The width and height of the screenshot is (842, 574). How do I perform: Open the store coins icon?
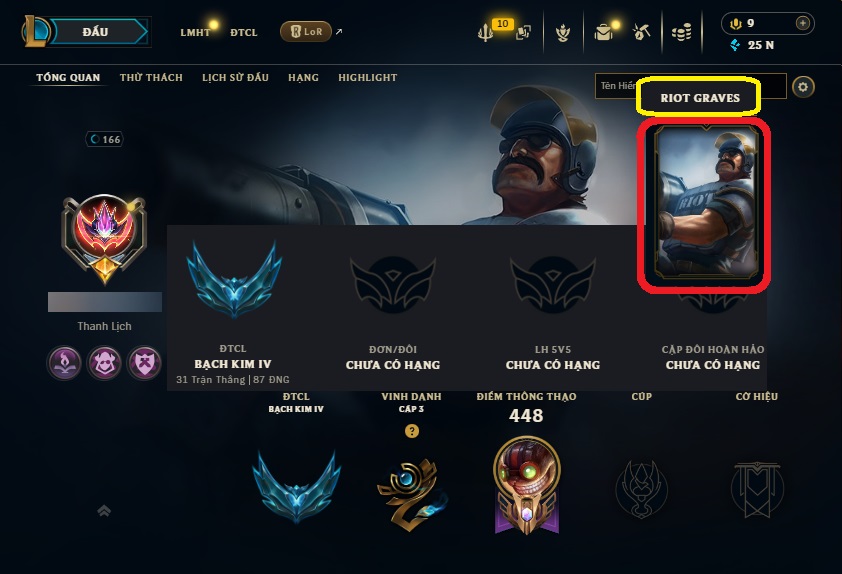(681, 33)
